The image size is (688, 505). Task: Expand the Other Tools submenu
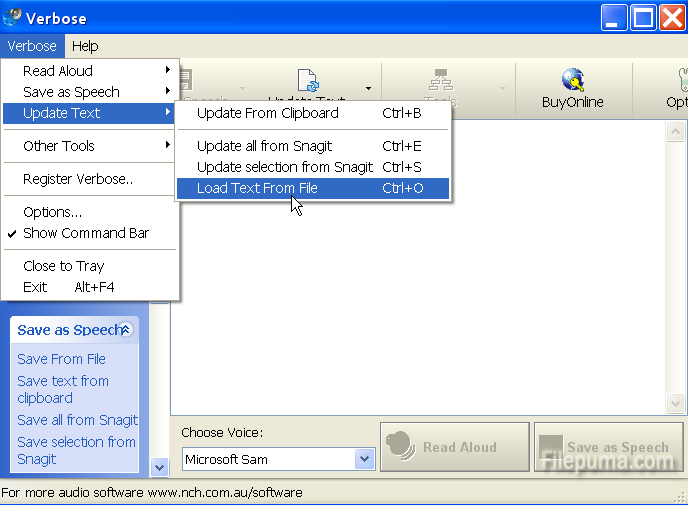pos(90,146)
